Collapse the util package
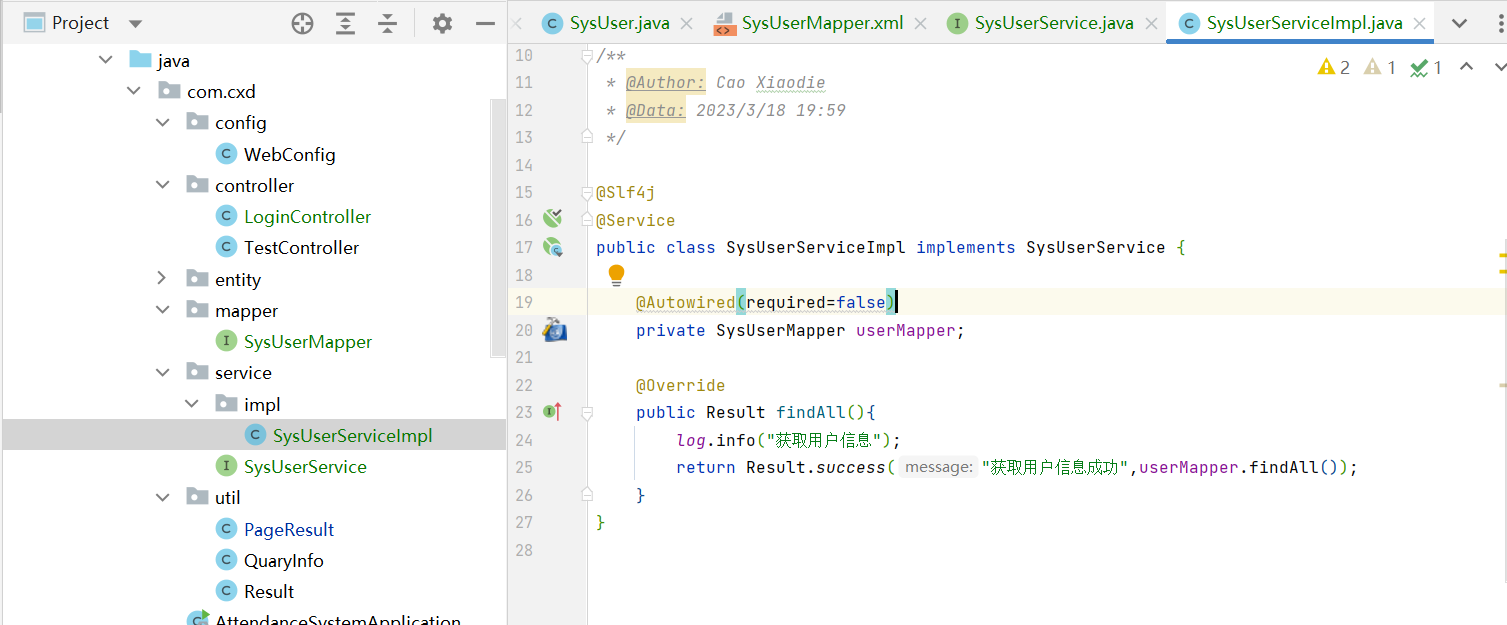This screenshot has height=625, width=1507. click(x=163, y=497)
